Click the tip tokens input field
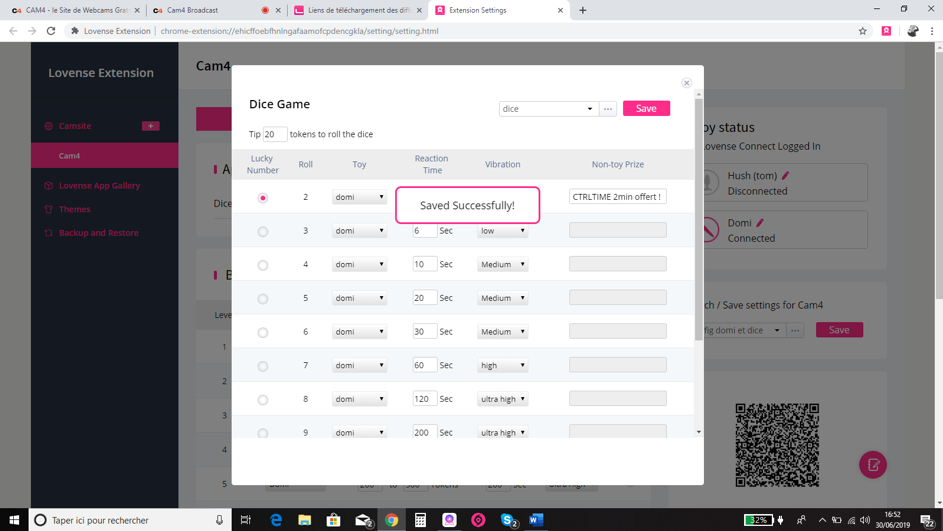Image resolution: width=943 pixels, height=531 pixels. [274, 134]
